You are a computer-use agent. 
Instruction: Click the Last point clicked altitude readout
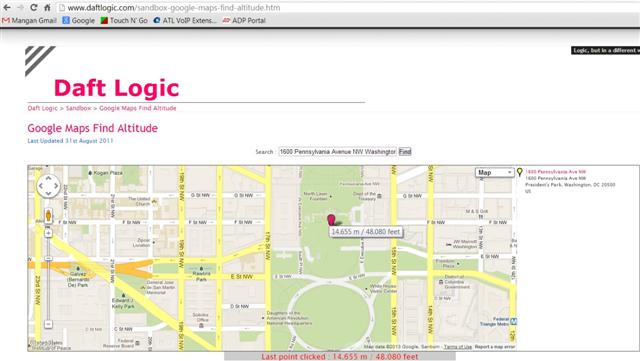click(340, 357)
